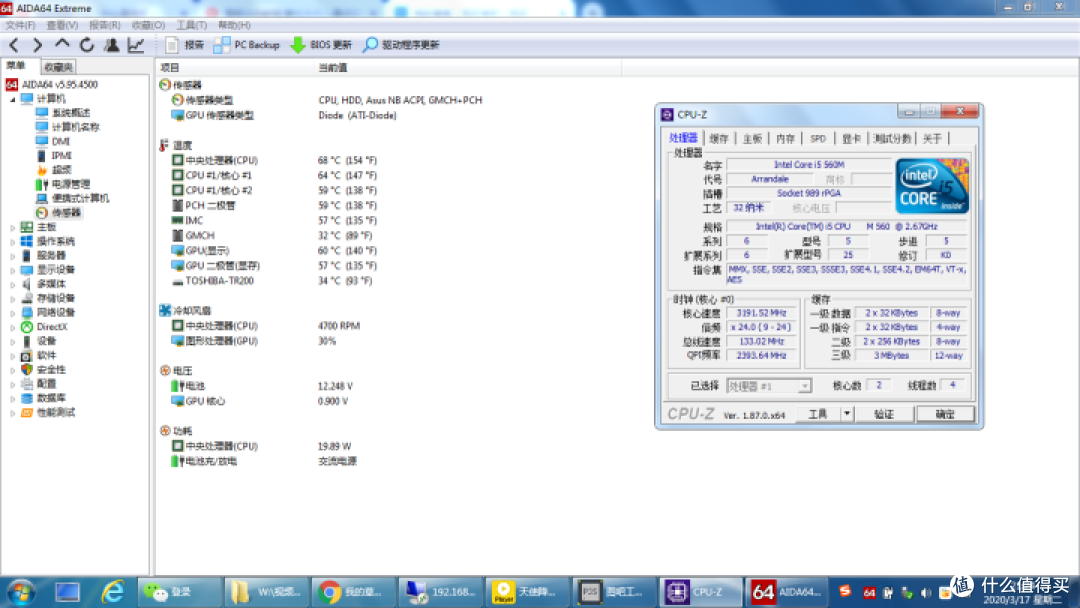Click BIOS 更新 with green arrow
The height and width of the screenshot is (608, 1080).
pyautogui.click(x=321, y=45)
